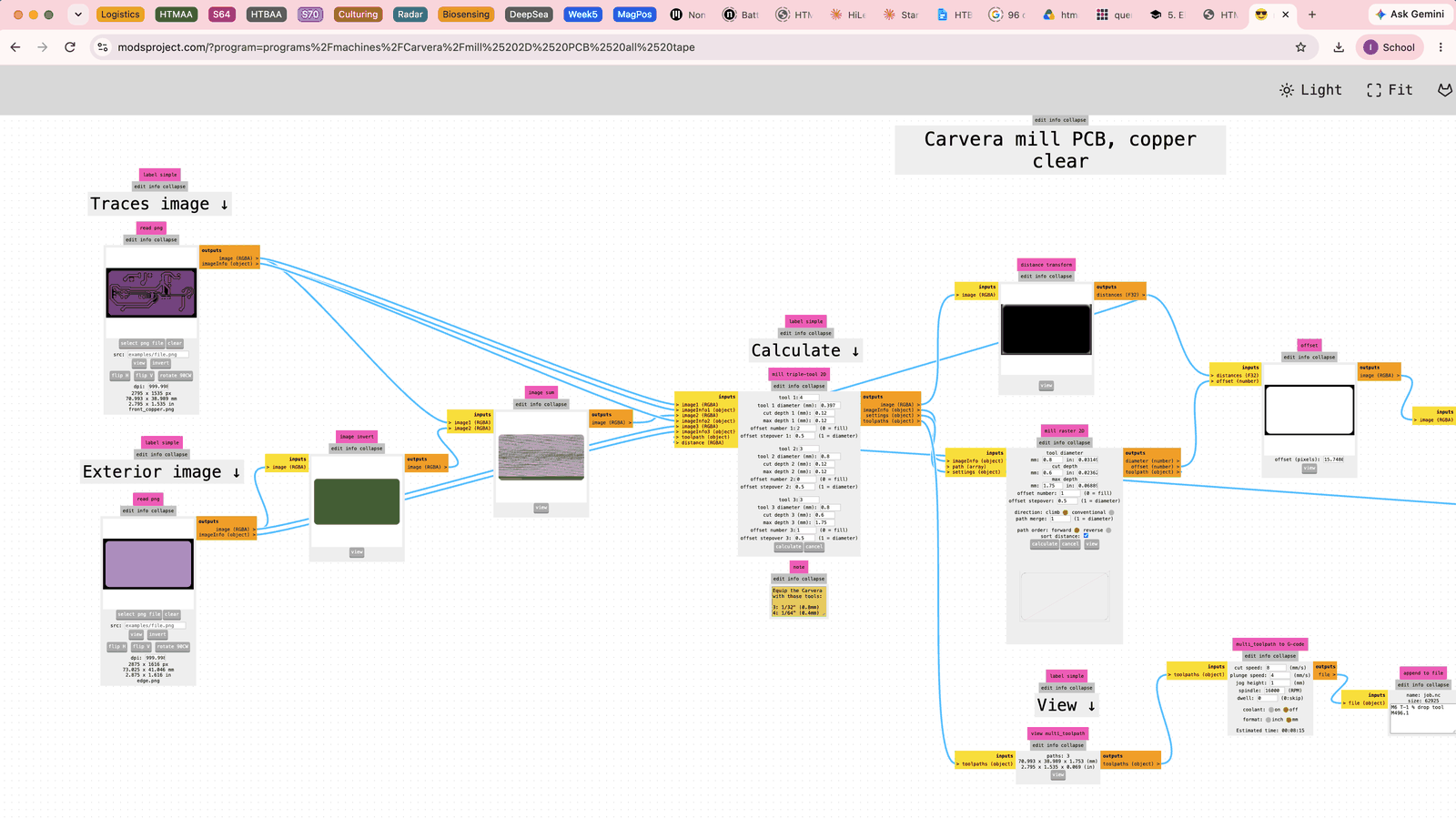1456x818 pixels.
Task: Select climb direction in mill raster 2D
Action: click(1066, 512)
